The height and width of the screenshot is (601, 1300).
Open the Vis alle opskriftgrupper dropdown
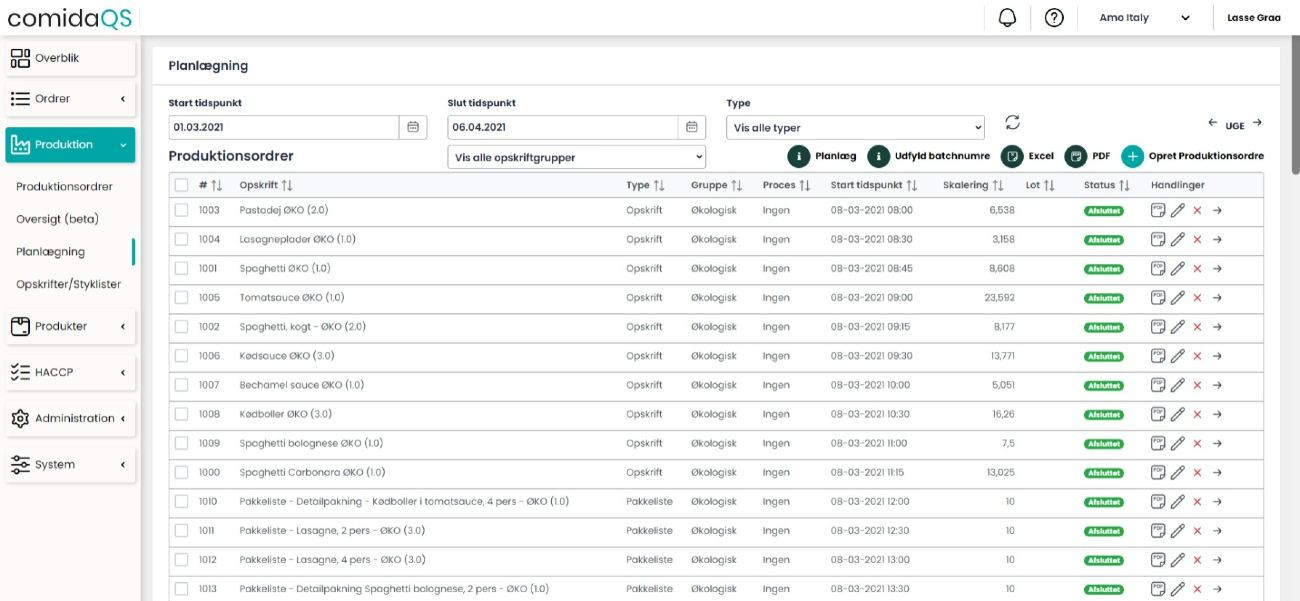(576, 157)
